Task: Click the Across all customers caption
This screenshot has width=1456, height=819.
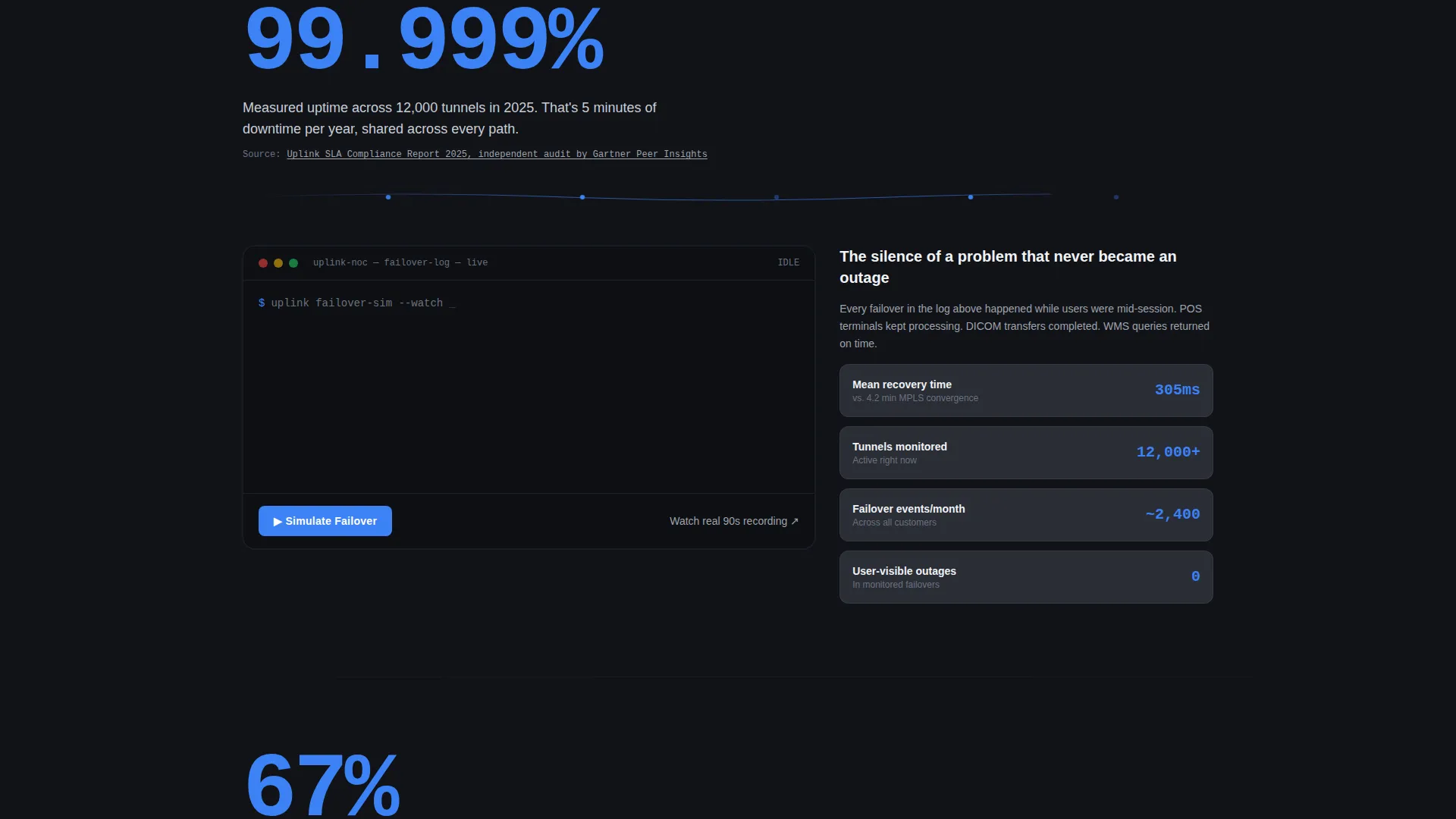Action: (x=894, y=522)
